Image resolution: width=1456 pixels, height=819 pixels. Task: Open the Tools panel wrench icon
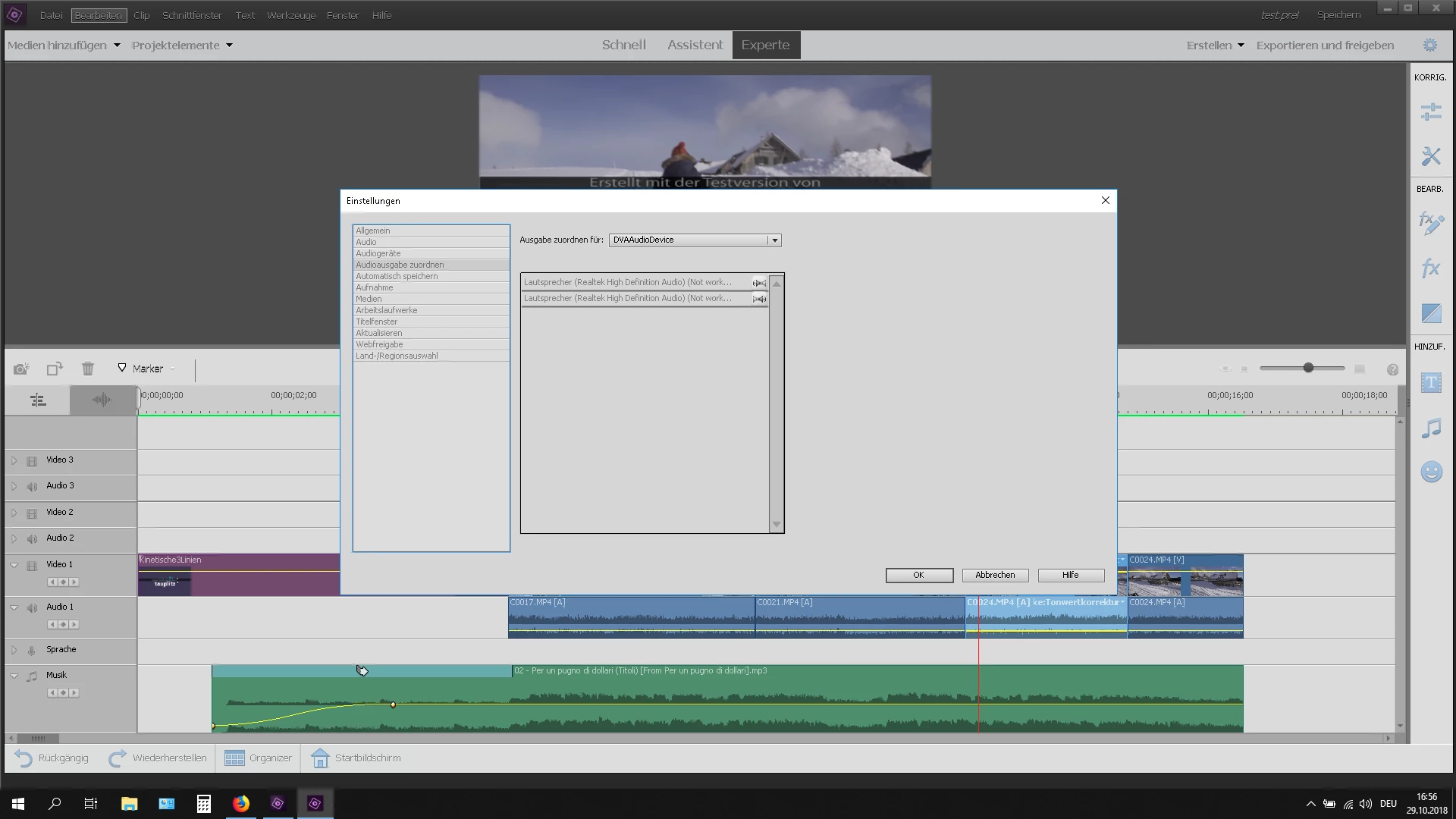1430,157
